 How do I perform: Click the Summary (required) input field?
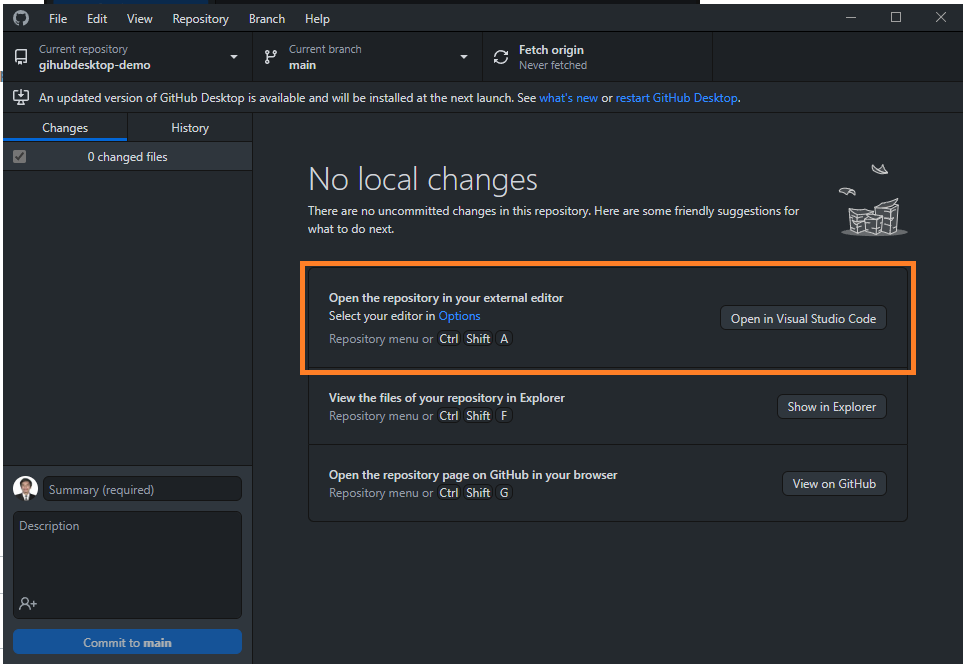coord(142,489)
